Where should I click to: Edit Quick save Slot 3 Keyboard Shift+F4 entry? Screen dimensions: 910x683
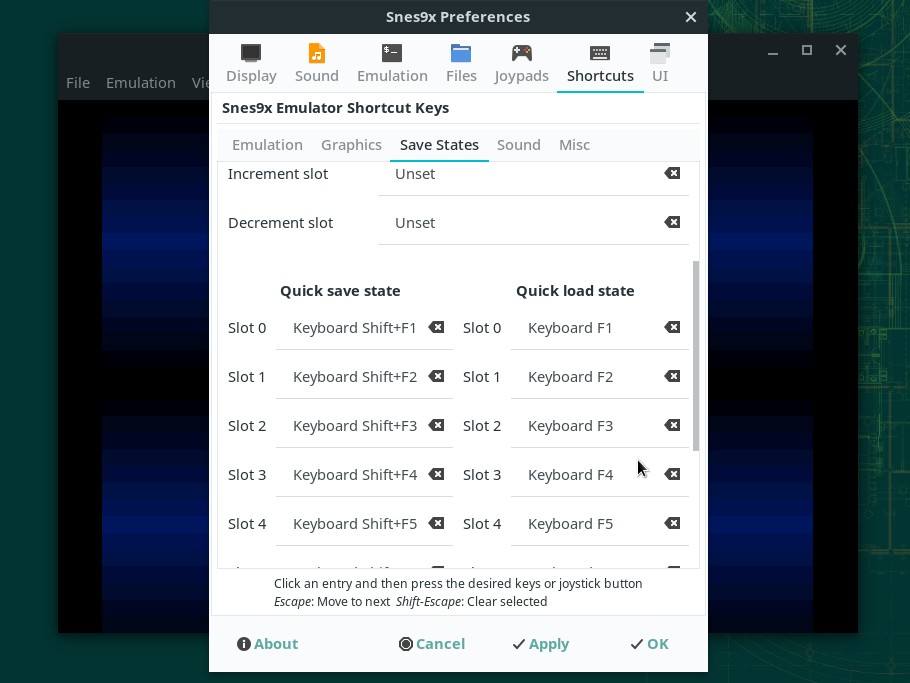click(x=364, y=475)
